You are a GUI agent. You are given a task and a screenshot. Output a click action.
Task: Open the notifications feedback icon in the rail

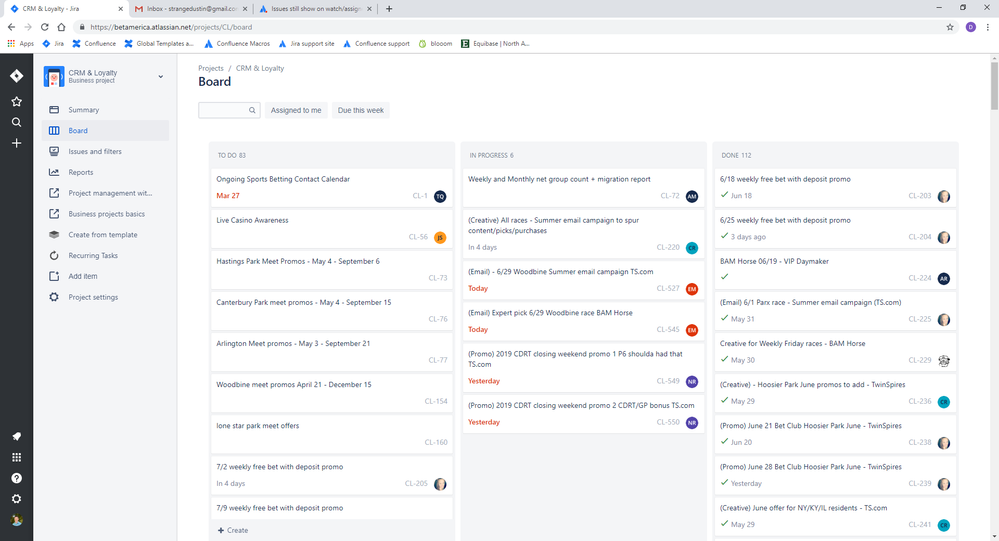[x=17, y=436]
